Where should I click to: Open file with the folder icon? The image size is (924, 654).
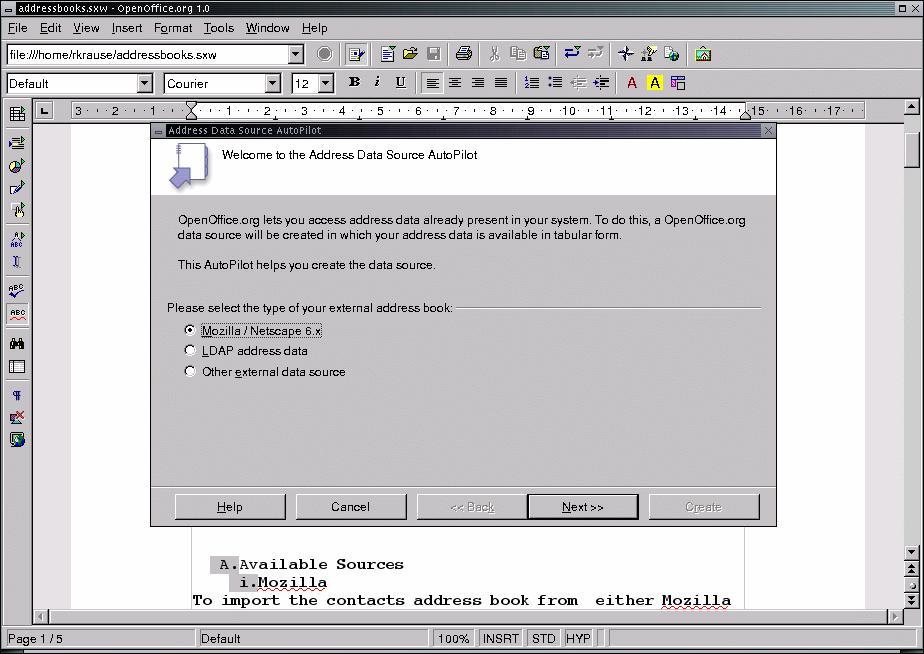(x=410, y=54)
